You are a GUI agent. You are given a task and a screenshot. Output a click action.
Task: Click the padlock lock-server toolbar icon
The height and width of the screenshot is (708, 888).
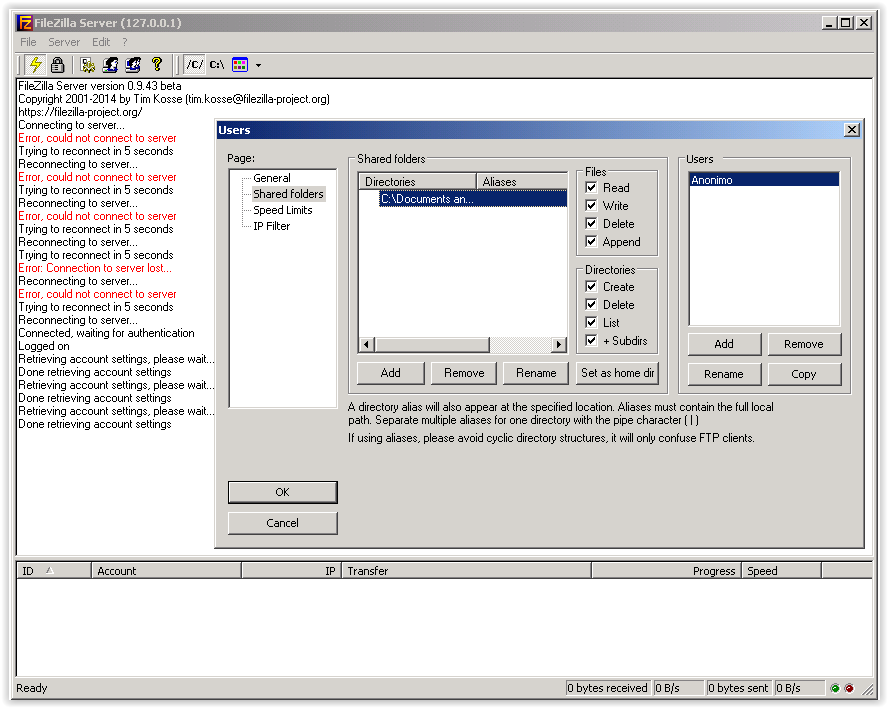(x=57, y=65)
